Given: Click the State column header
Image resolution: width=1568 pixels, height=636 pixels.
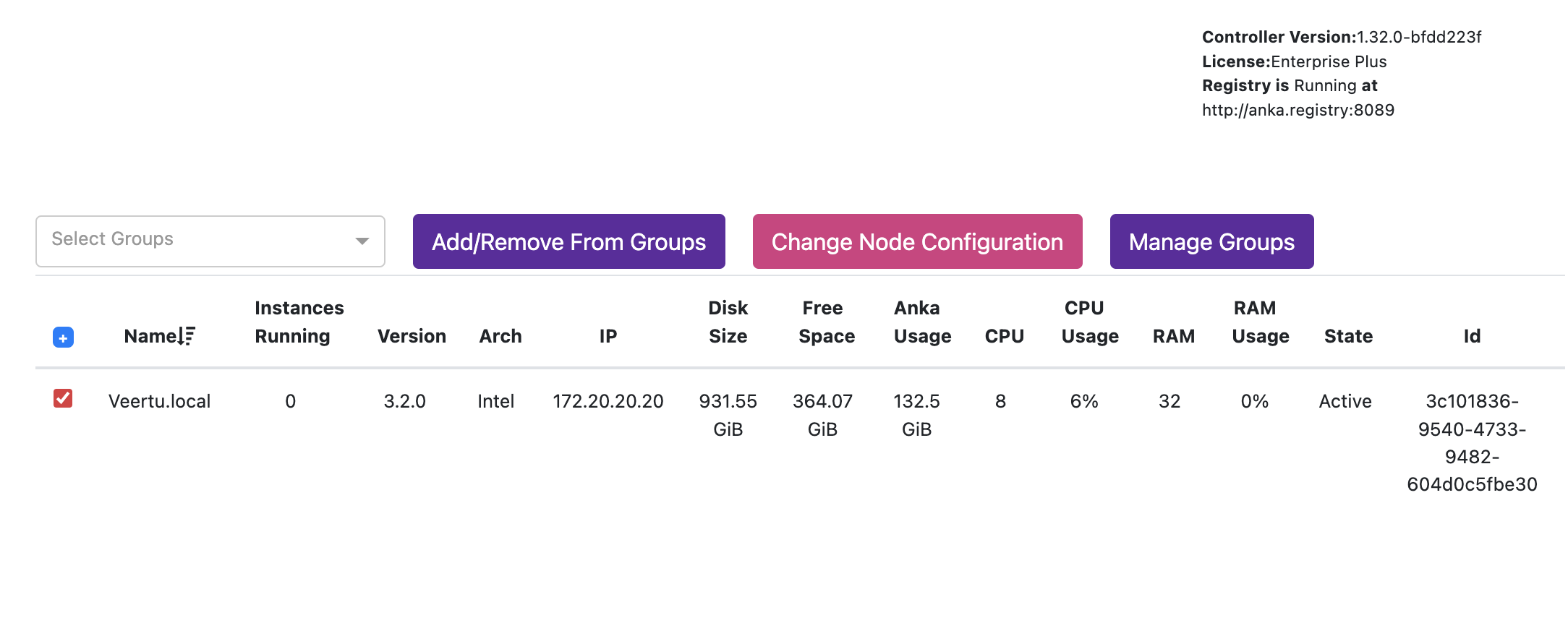Looking at the screenshot, I should pos(1348,336).
